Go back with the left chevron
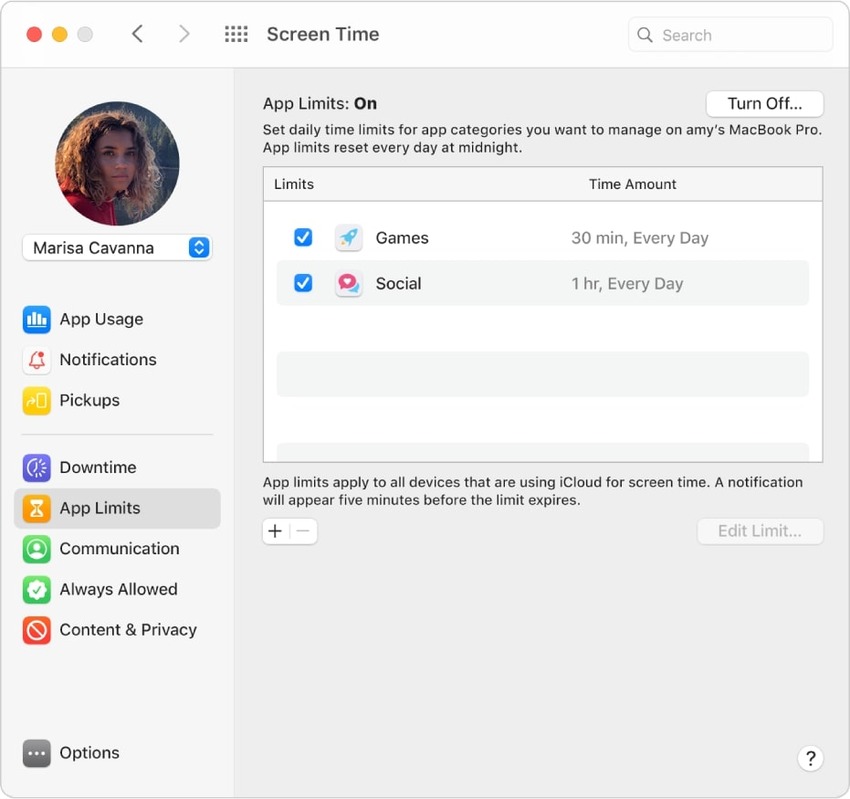The height and width of the screenshot is (799, 850). click(x=138, y=35)
